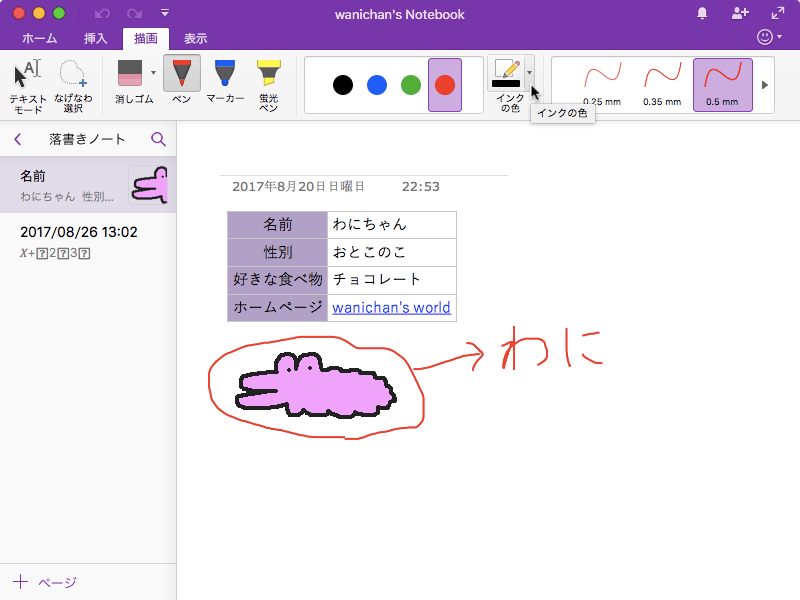Pick the blue ink color

pos(377,85)
